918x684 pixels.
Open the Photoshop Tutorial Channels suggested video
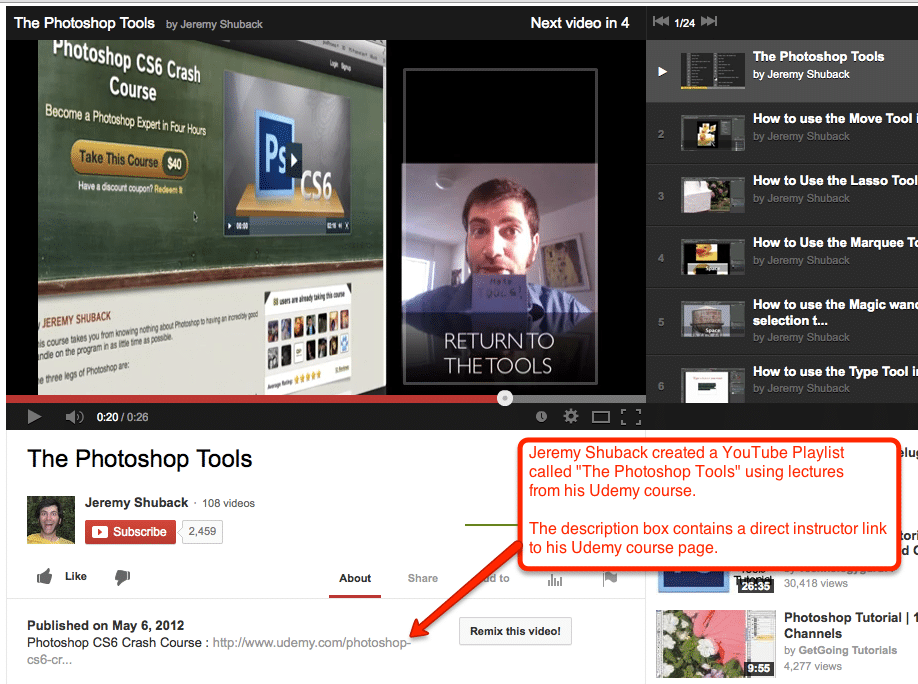(x=850, y=625)
